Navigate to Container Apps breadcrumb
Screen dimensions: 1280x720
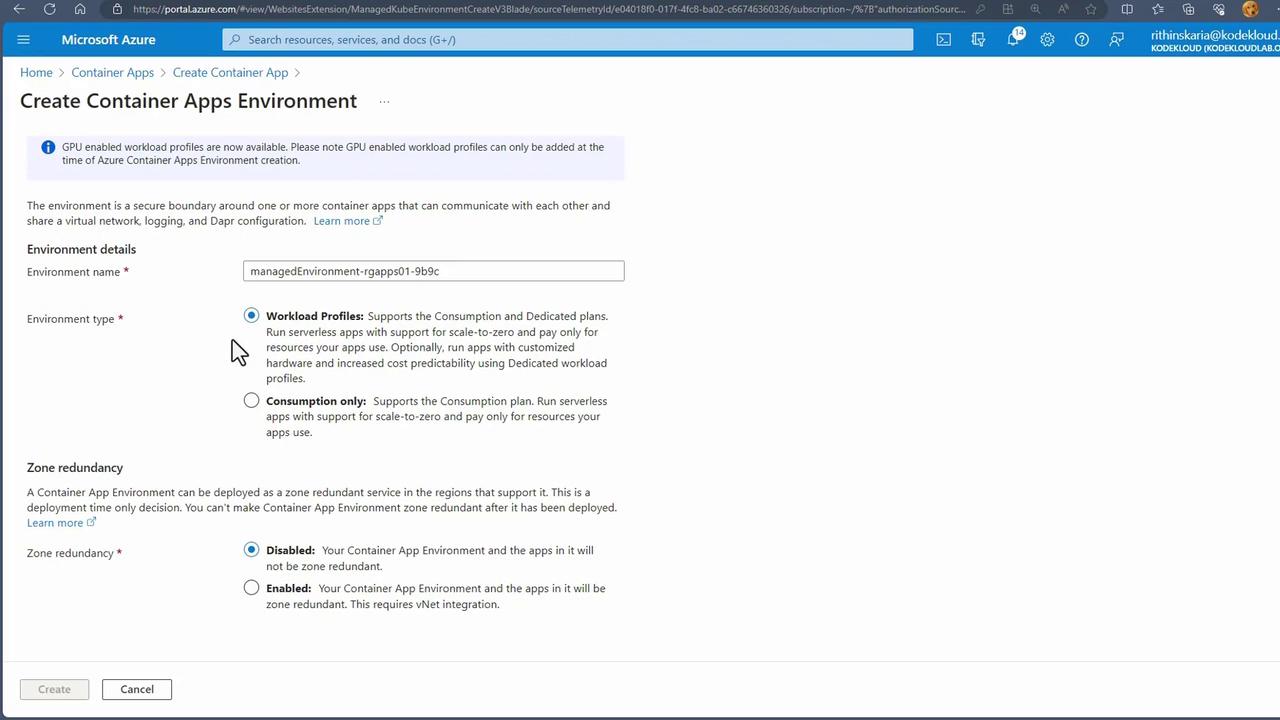[113, 72]
